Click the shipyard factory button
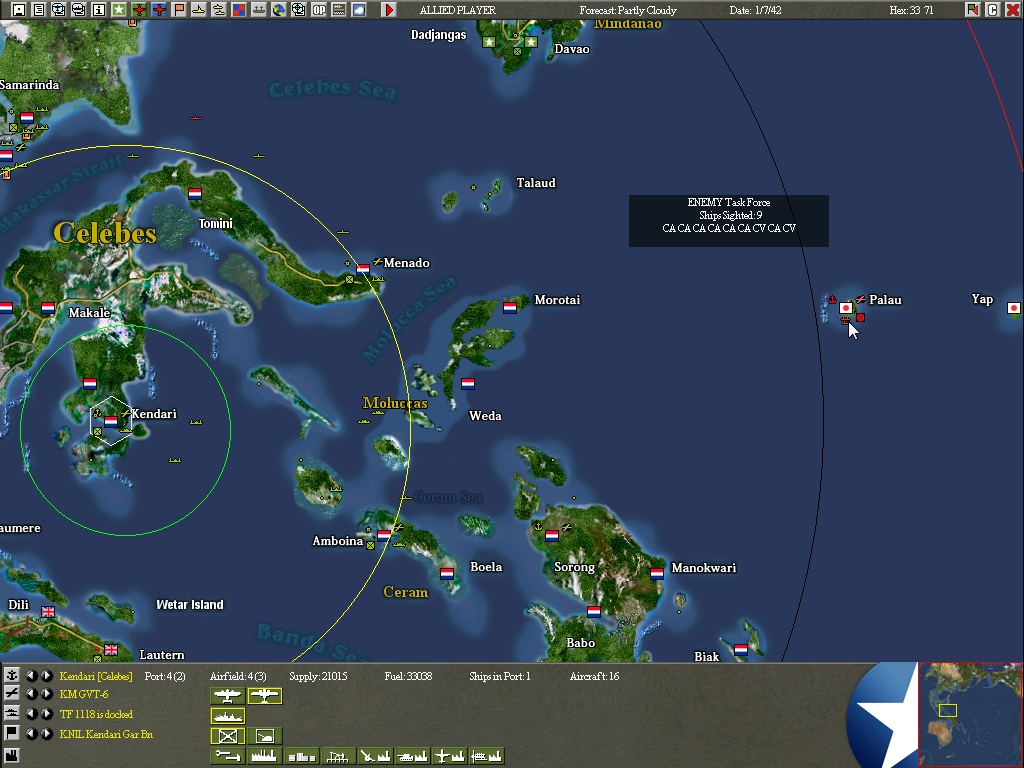 point(487,756)
